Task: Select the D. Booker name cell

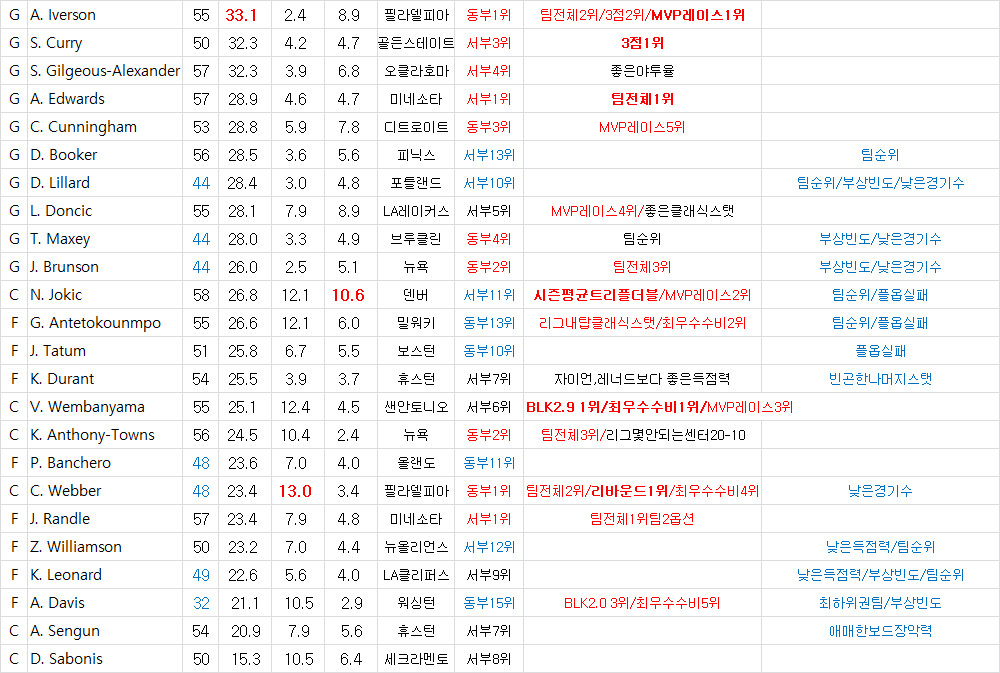Action: pyautogui.click(x=105, y=155)
